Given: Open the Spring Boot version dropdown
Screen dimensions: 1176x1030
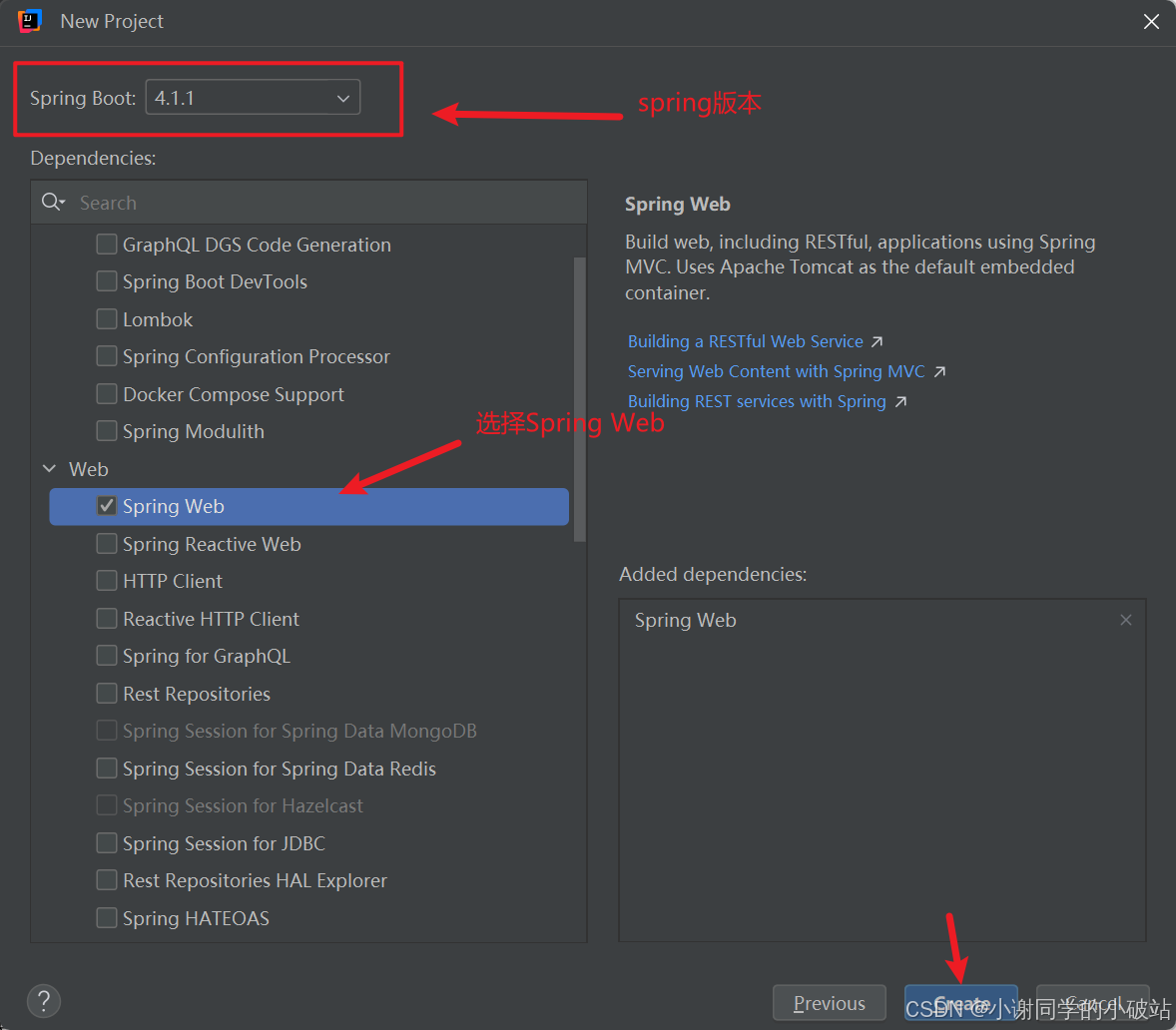Looking at the screenshot, I should pyautogui.click(x=253, y=98).
